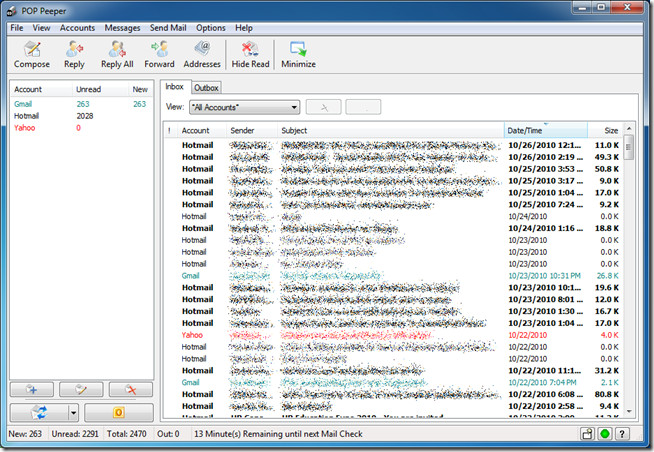Screen dimensions: 654x452
Task: Click the message list scroll down arrow
Action: pyautogui.click(x=629, y=412)
